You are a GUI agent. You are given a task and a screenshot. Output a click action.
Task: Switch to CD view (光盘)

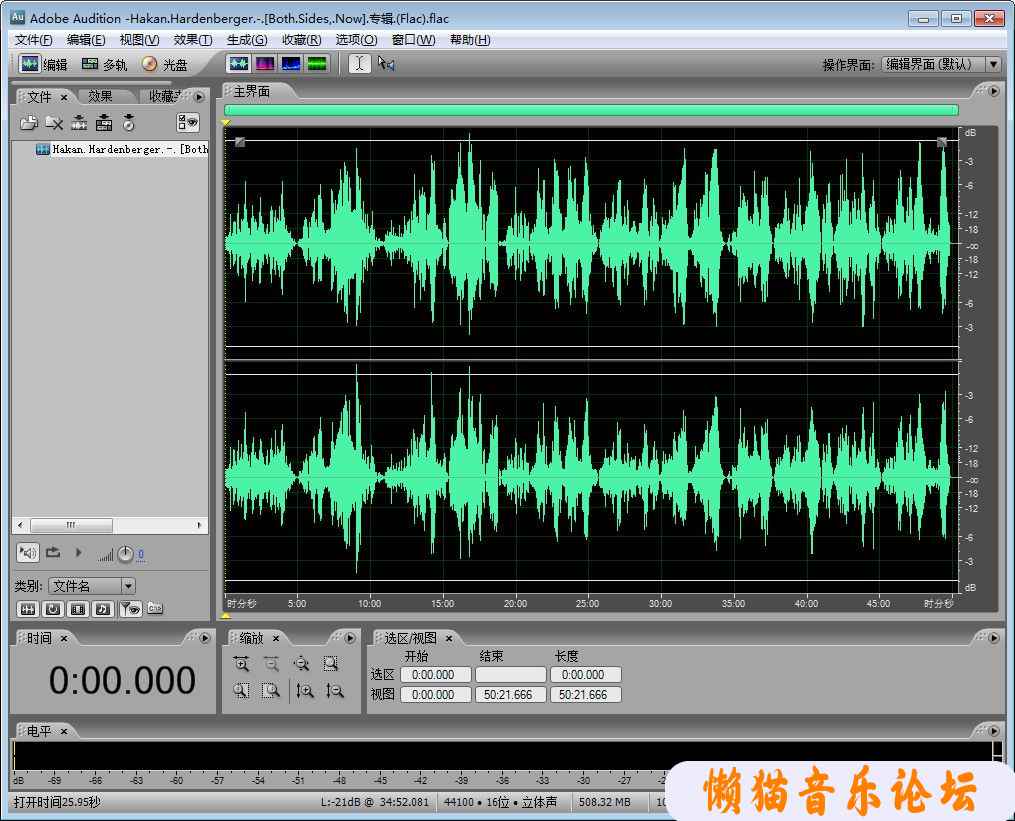pos(164,64)
